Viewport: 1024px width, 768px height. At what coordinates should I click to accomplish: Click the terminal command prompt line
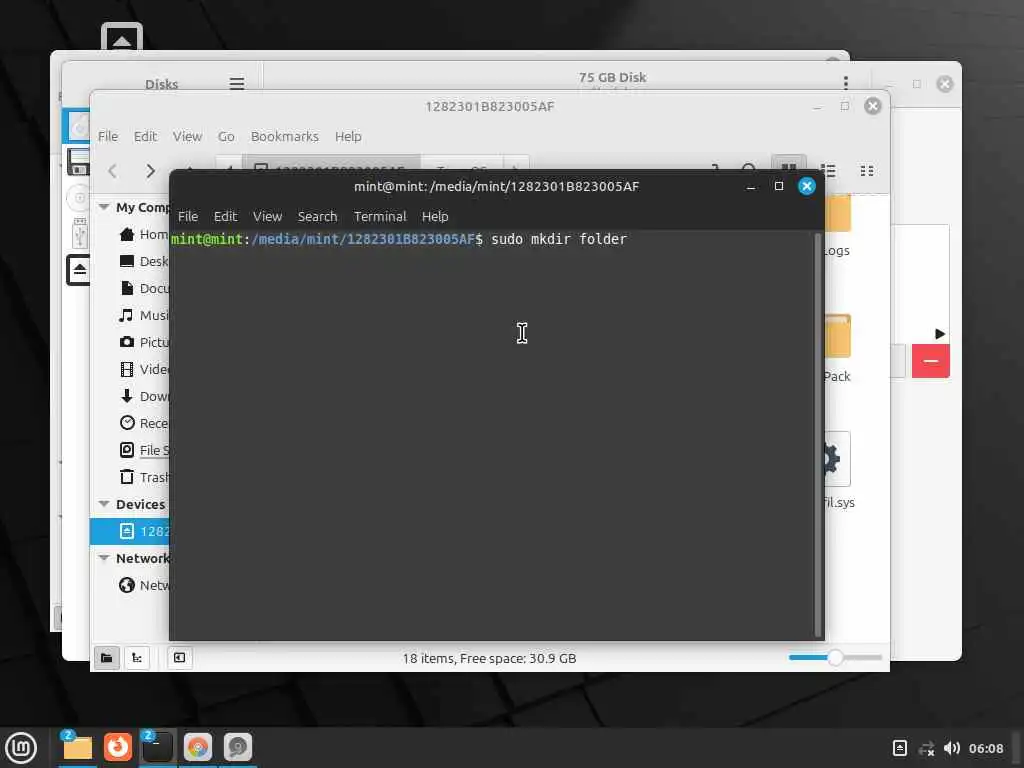399,239
